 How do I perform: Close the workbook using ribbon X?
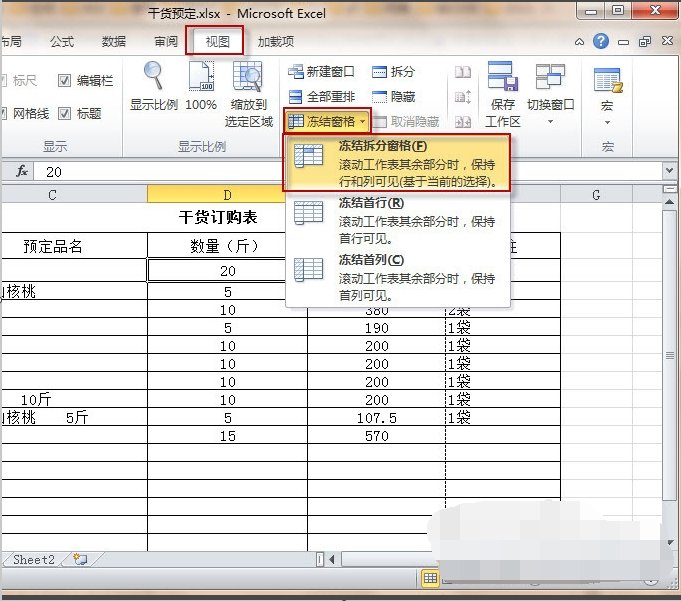coord(667,41)
